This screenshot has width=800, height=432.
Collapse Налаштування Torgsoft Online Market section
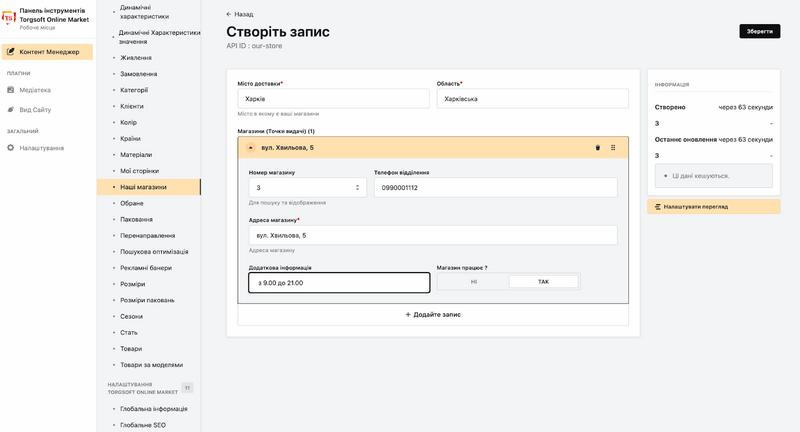click(187, 388)
